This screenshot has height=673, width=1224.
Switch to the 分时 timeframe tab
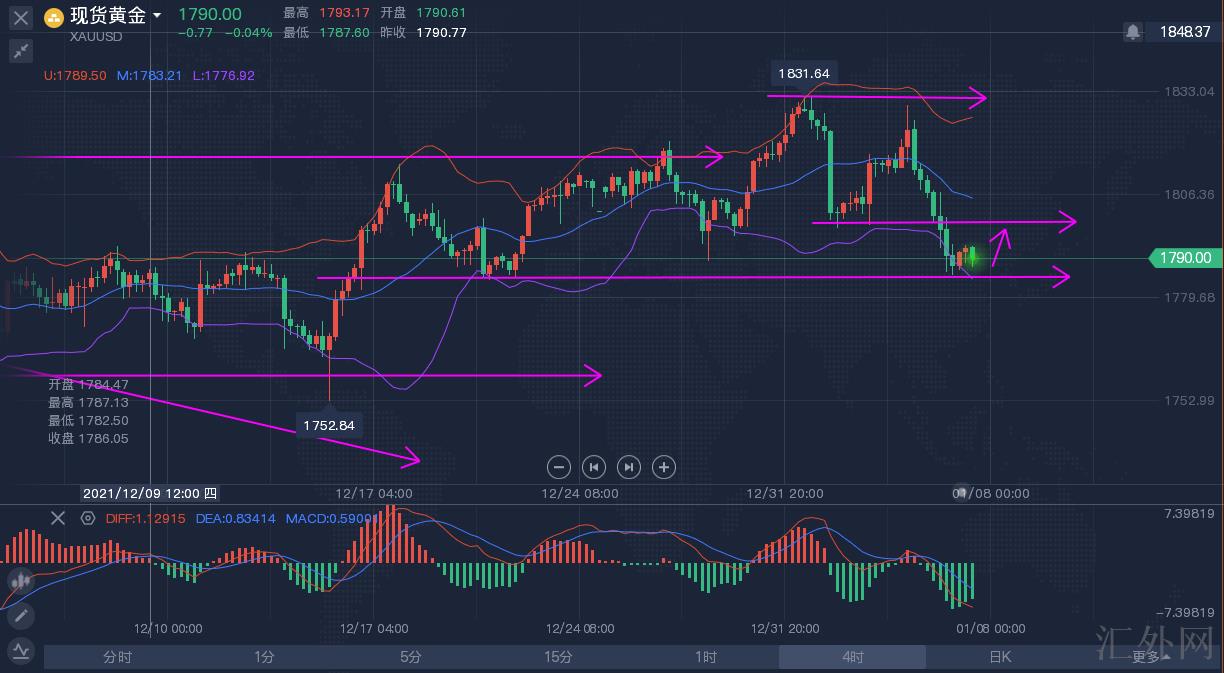click(117, 657)
